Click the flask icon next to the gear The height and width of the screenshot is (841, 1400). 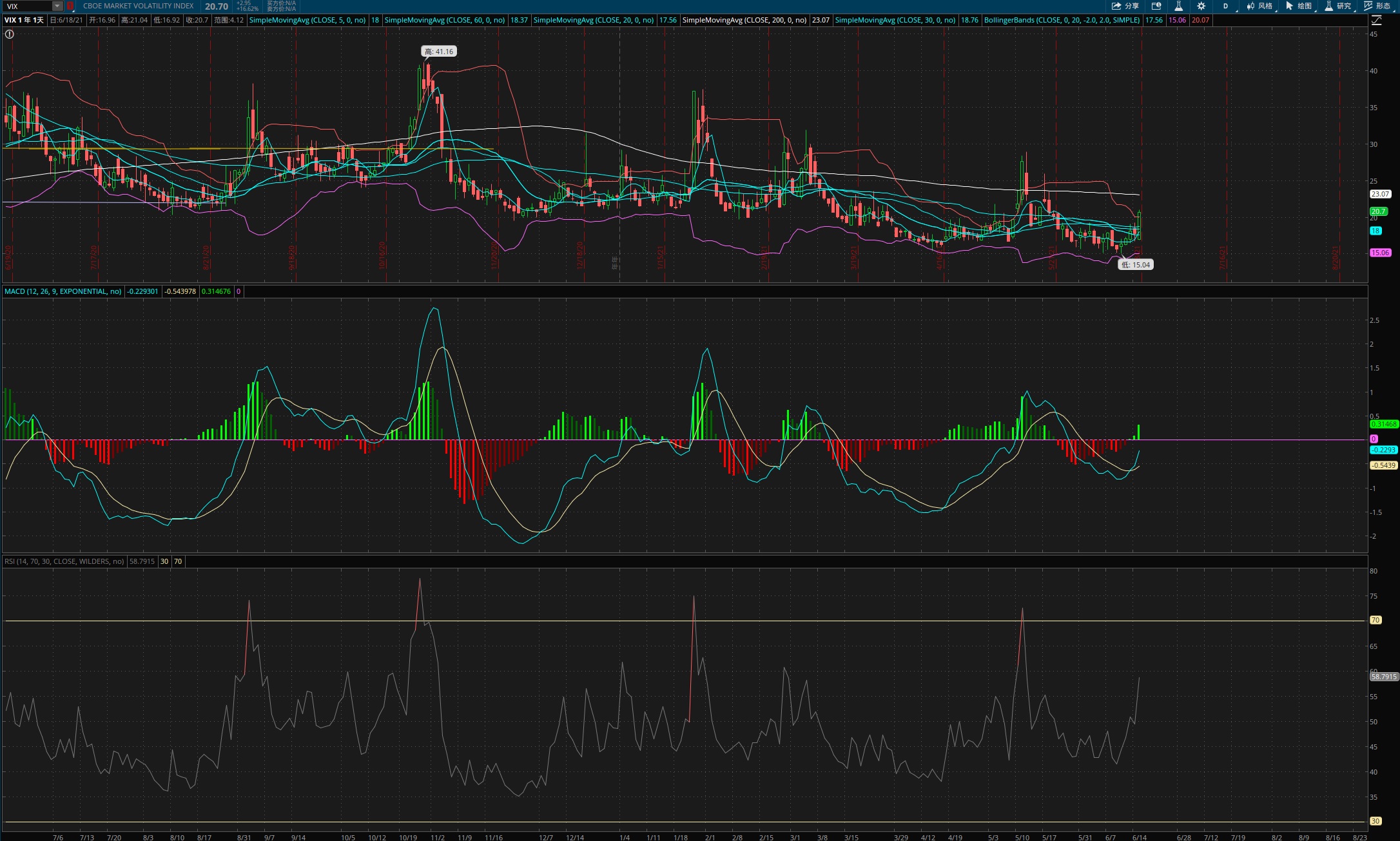coord(1178,6)
